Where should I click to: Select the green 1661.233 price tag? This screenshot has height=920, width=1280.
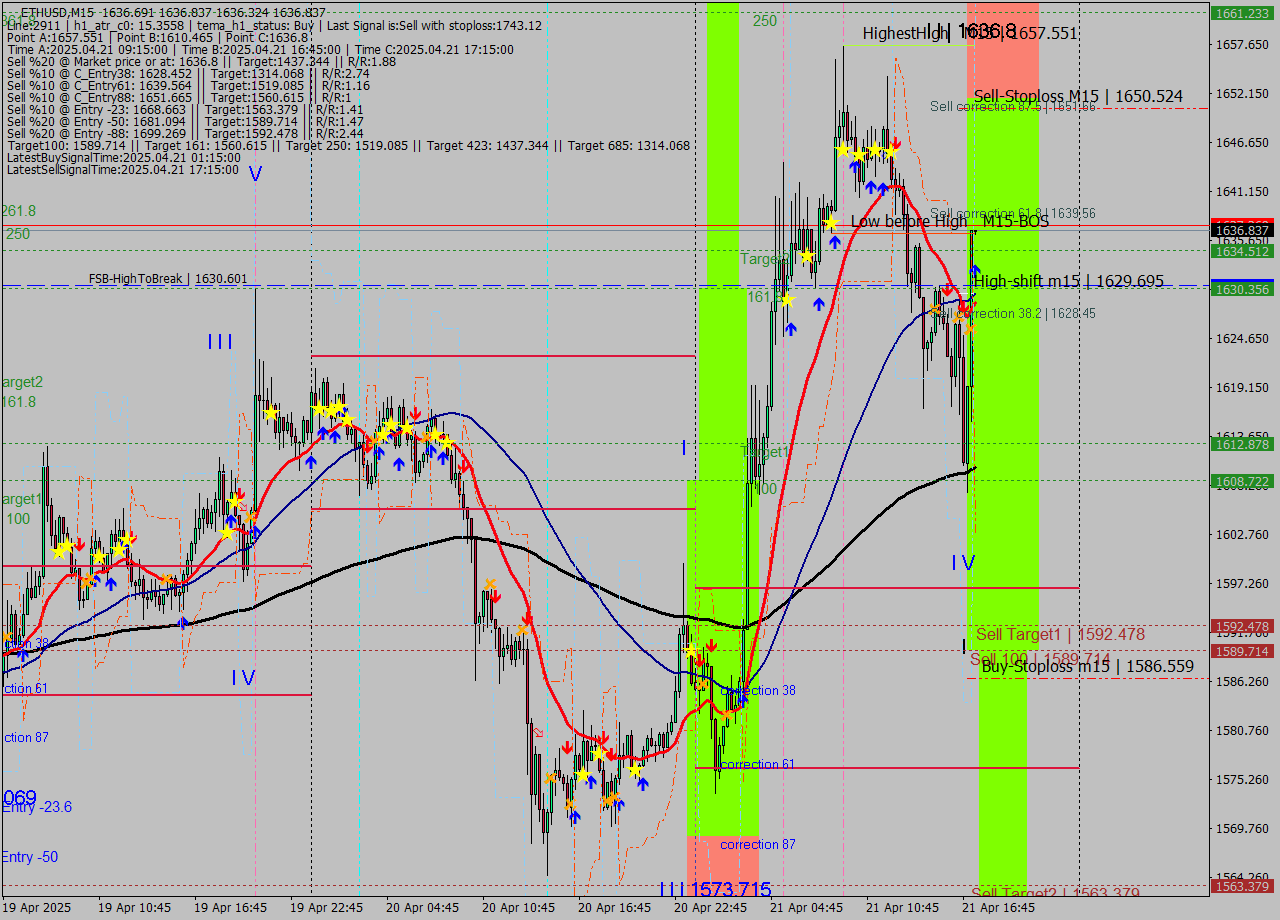coord(1240,13)
